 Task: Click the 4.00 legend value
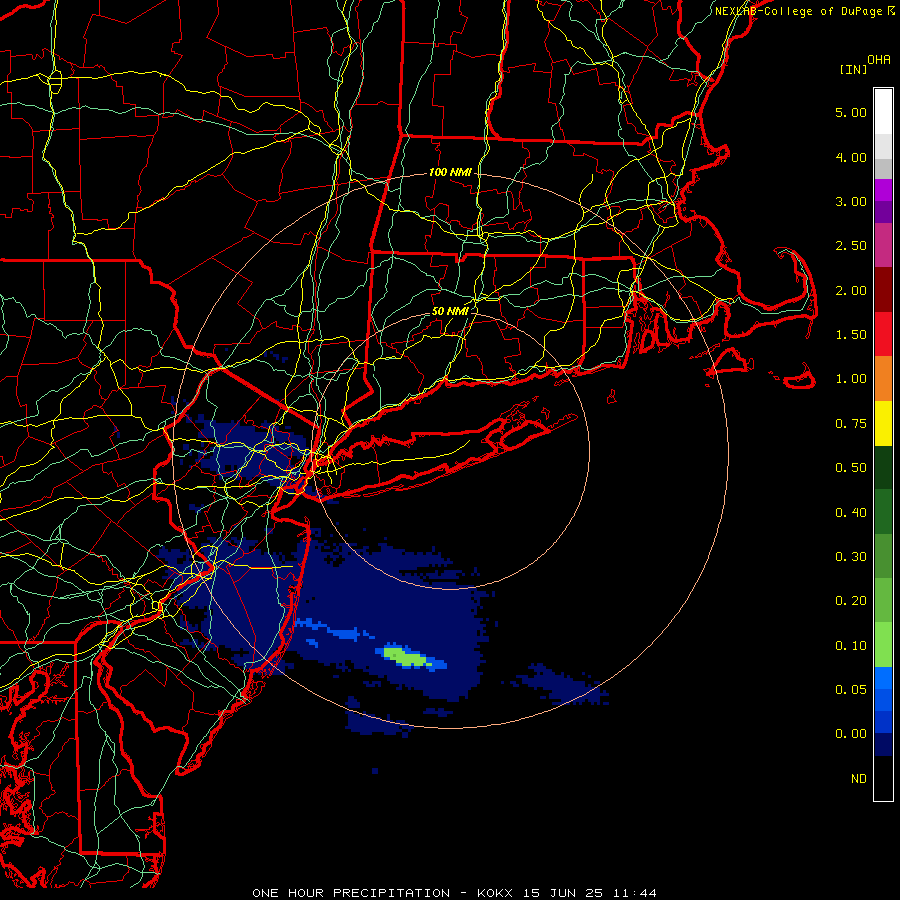point(851,157)
